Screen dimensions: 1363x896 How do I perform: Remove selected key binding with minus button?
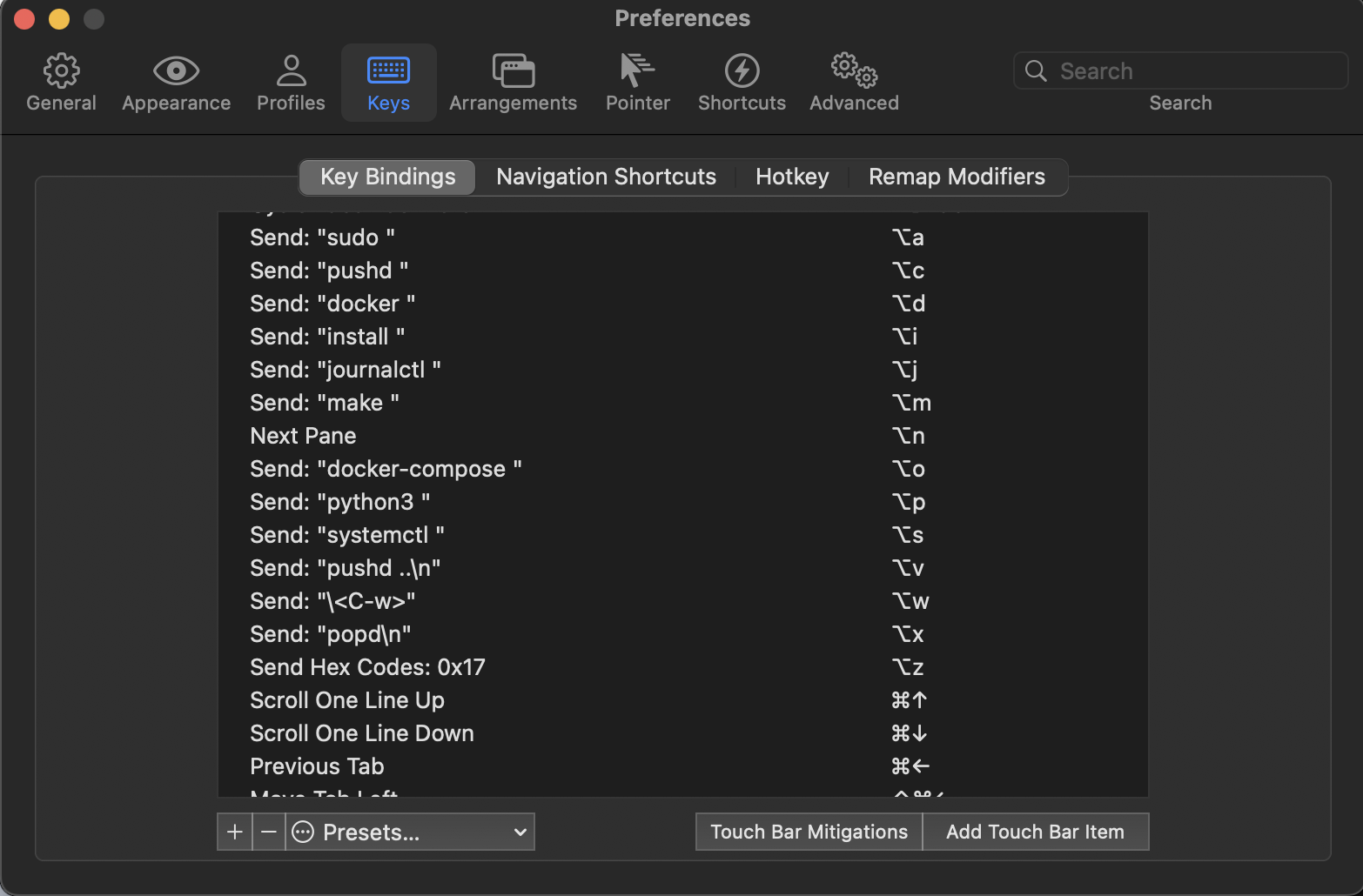coord(268,832)
